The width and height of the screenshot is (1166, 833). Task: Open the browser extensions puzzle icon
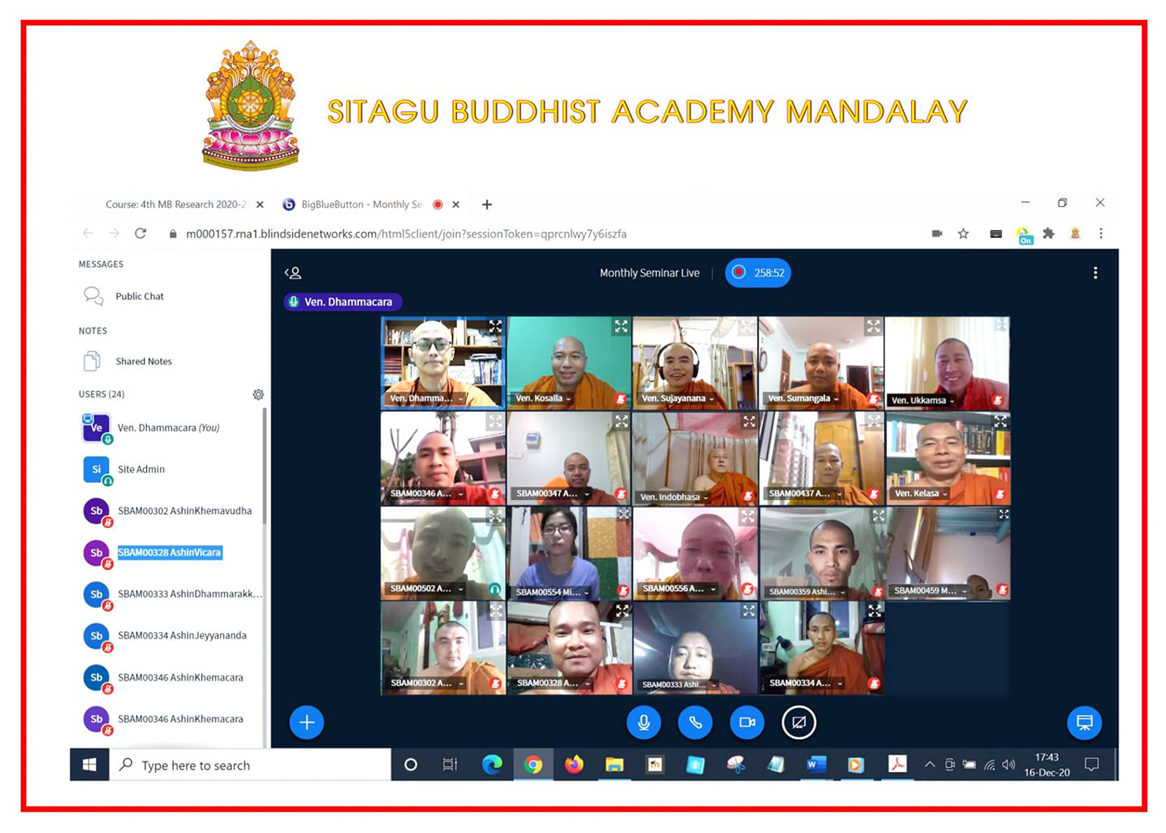(x=1049, y=234)
